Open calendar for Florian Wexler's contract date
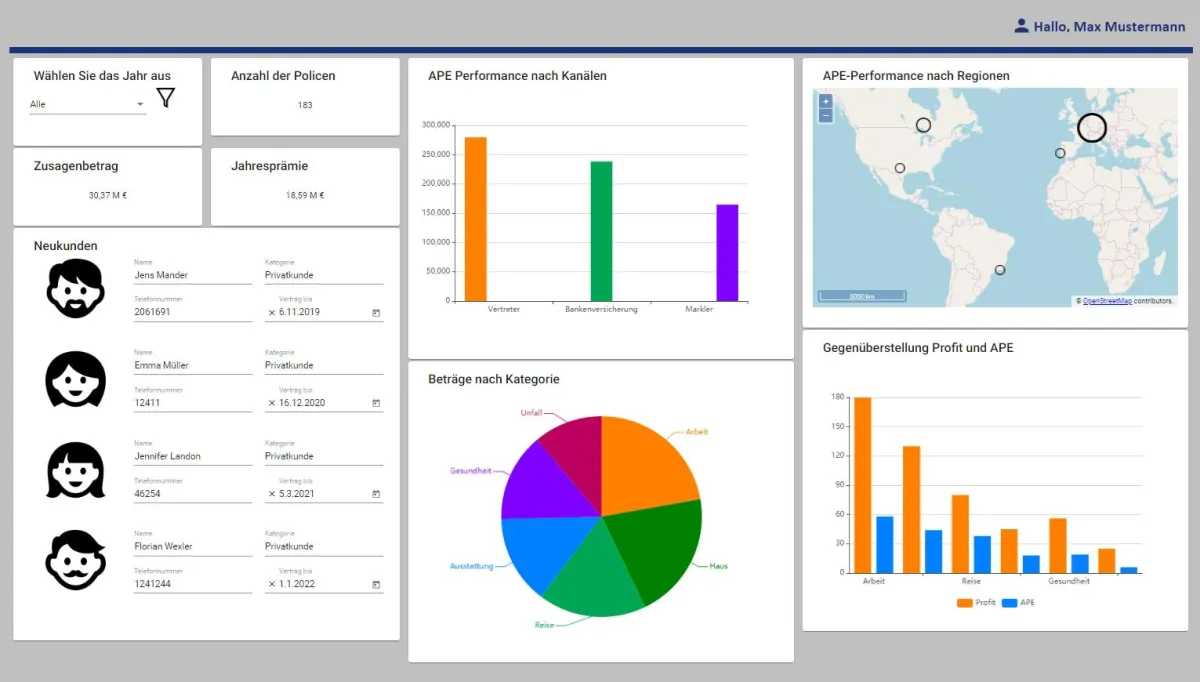 [x=376, y=585]
